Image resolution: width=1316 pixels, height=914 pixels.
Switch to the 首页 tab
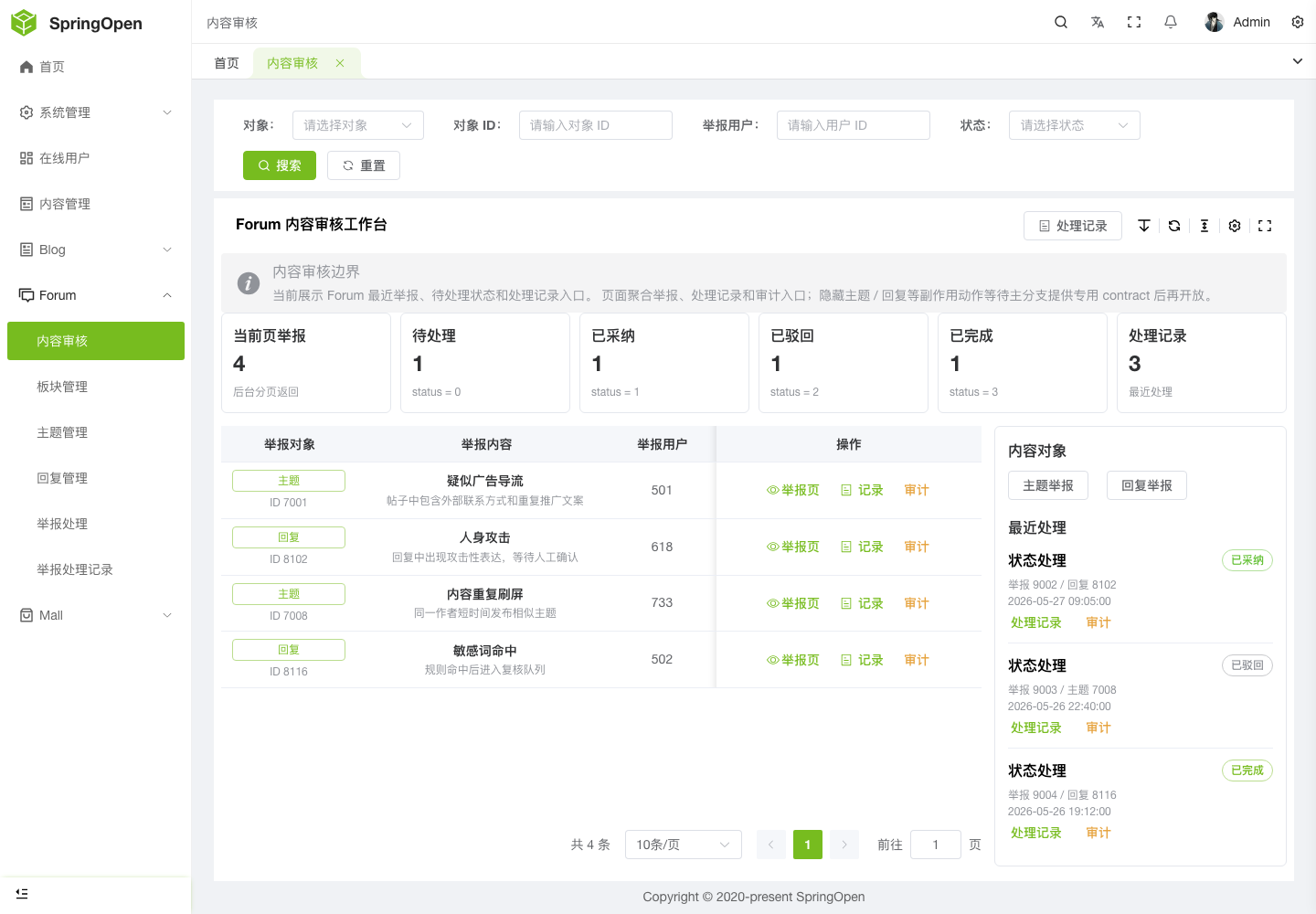[227, 63]
